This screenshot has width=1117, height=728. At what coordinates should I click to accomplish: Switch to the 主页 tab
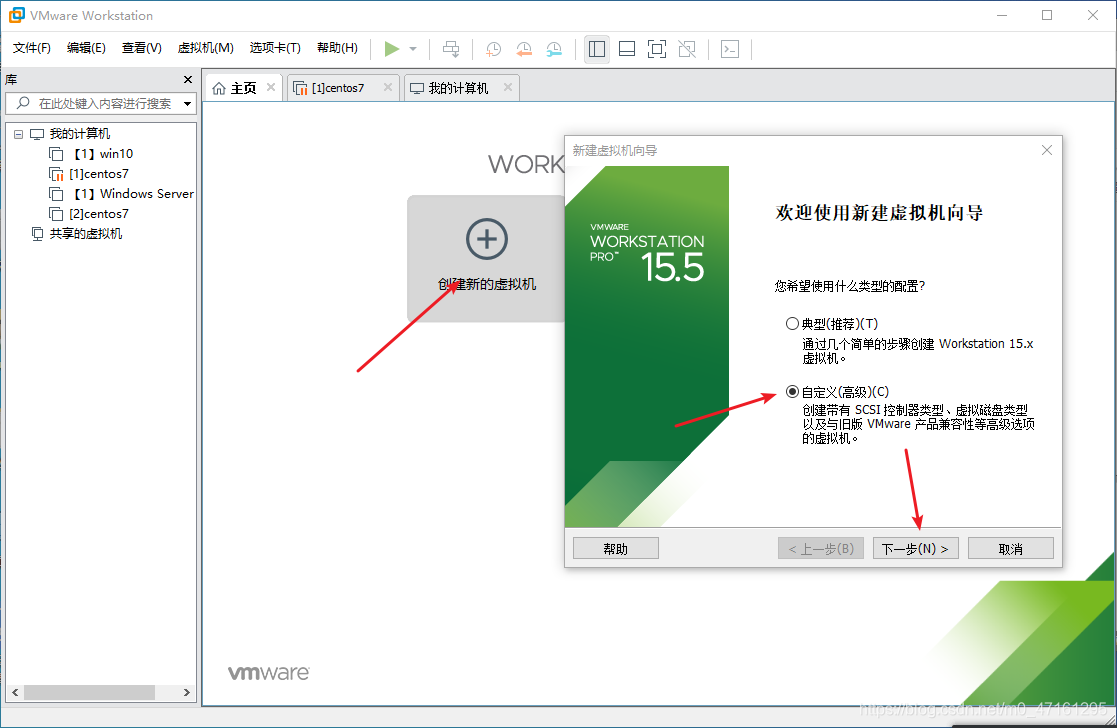pos(243,88)
